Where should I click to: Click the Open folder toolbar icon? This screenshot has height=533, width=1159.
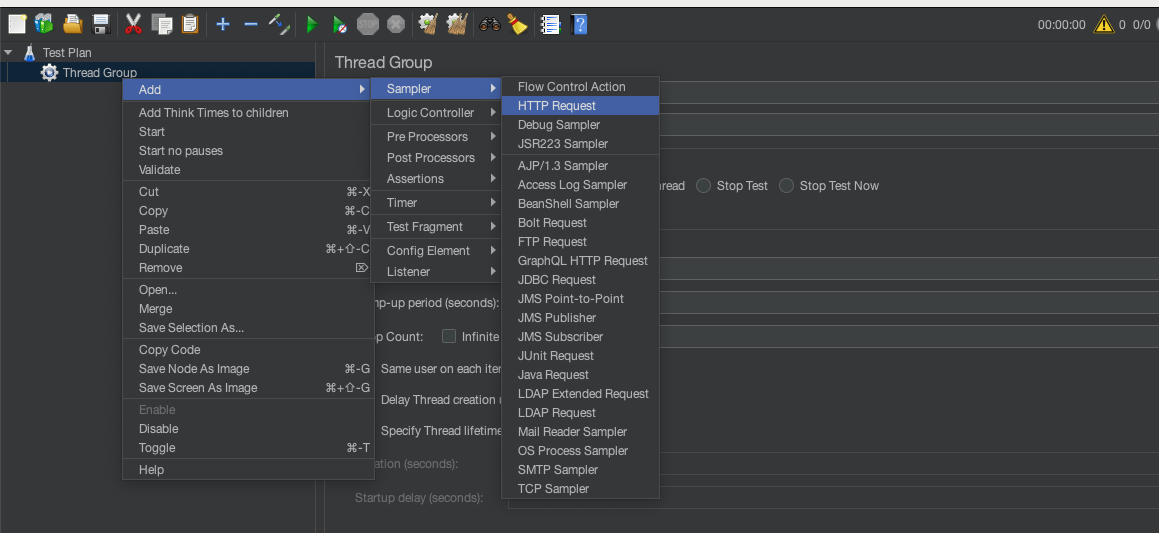(72, 24)
